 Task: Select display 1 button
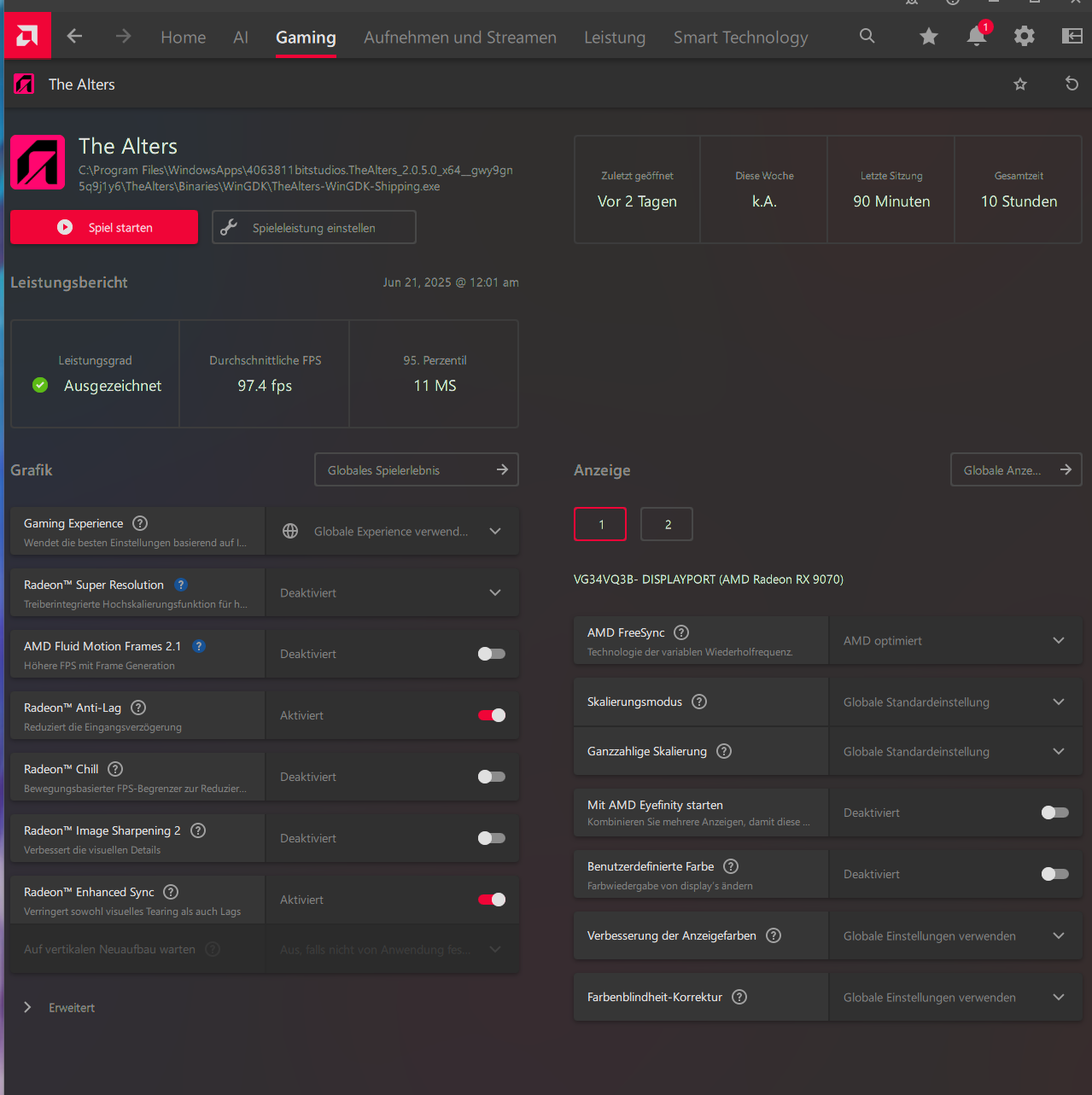[x=600, y=524]
